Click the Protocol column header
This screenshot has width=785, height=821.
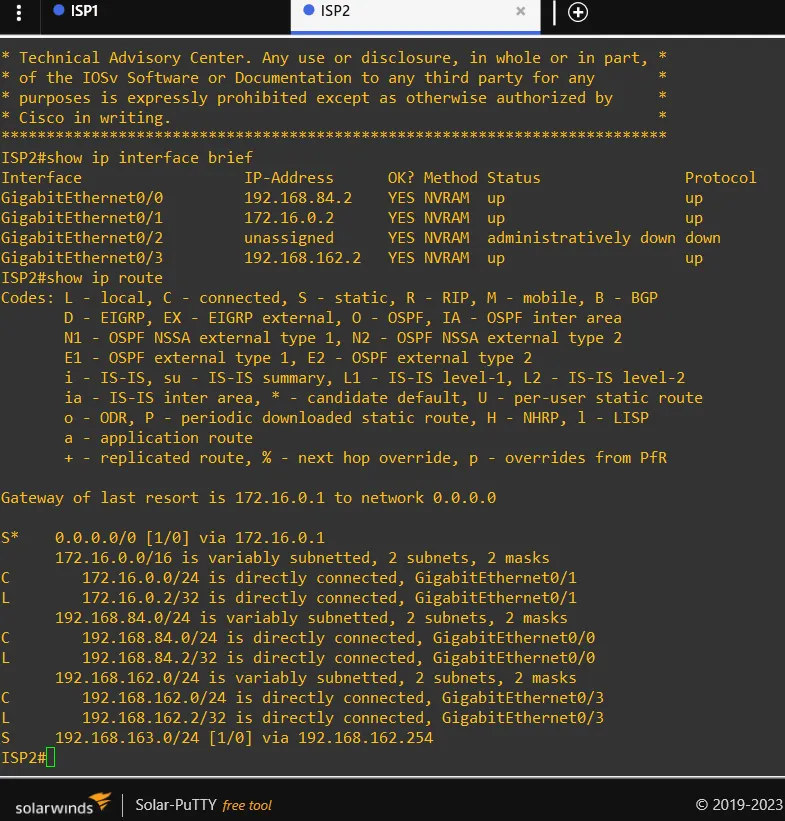click(721, 177)
